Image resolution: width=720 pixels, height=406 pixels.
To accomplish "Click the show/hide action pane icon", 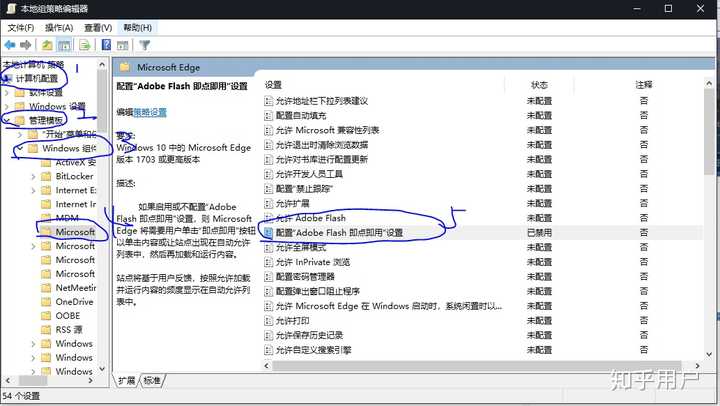I will 122,45.
